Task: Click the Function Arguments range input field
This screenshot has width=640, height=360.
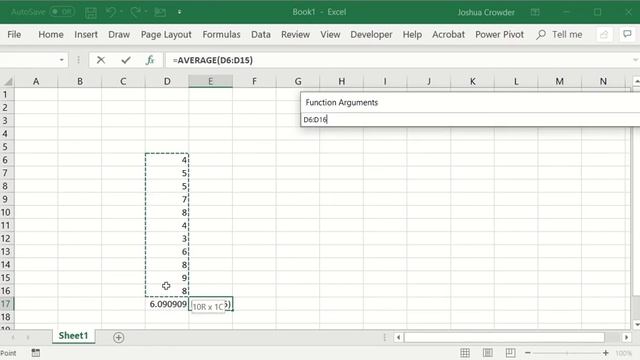Action: [469, 120]
